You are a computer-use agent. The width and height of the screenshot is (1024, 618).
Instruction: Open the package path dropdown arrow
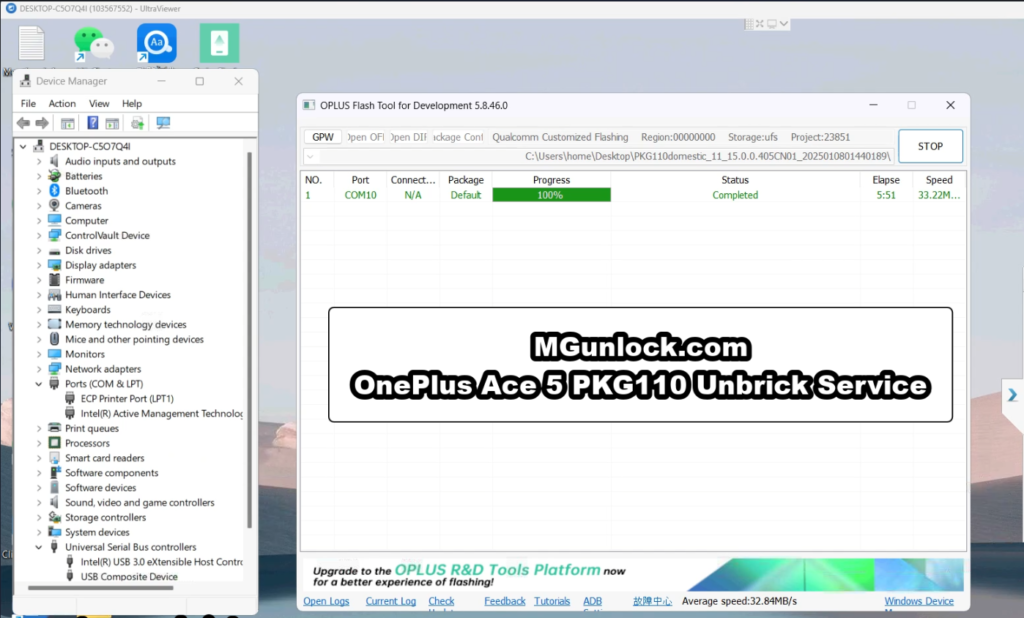coord(311,156)
